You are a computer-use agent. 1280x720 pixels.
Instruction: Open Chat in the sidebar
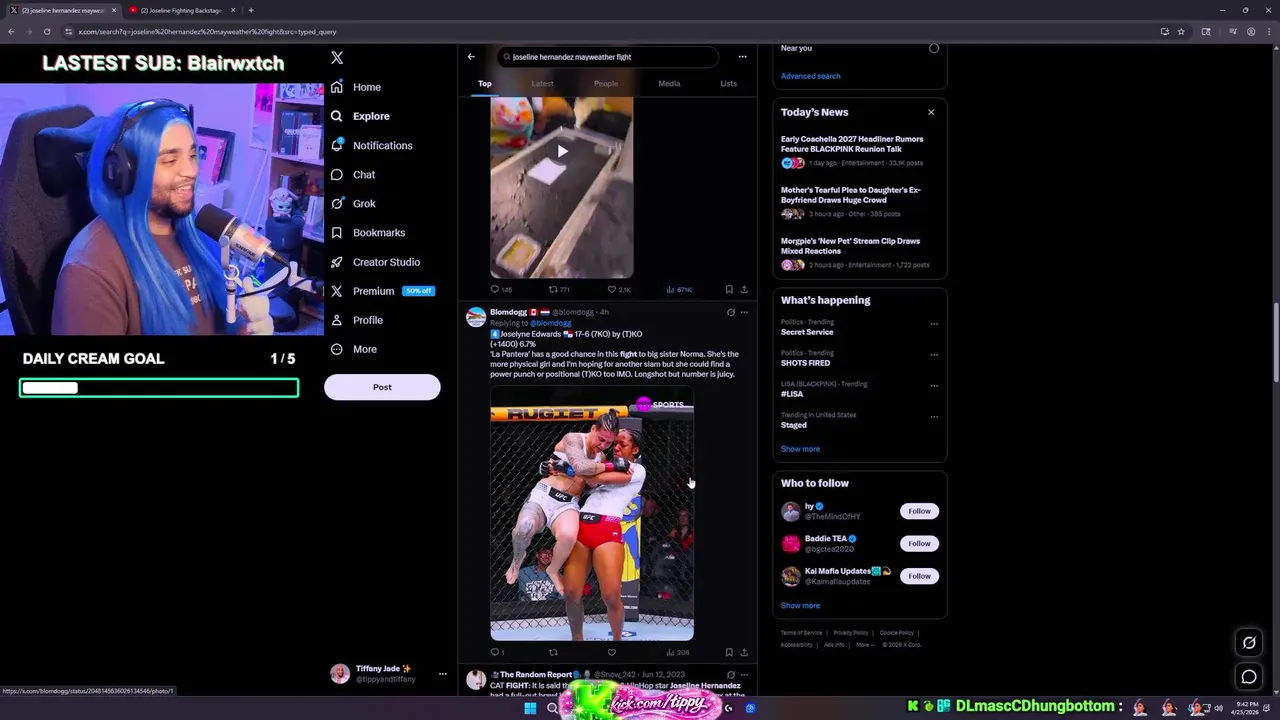pyautogui.click(x=353, y=174)
